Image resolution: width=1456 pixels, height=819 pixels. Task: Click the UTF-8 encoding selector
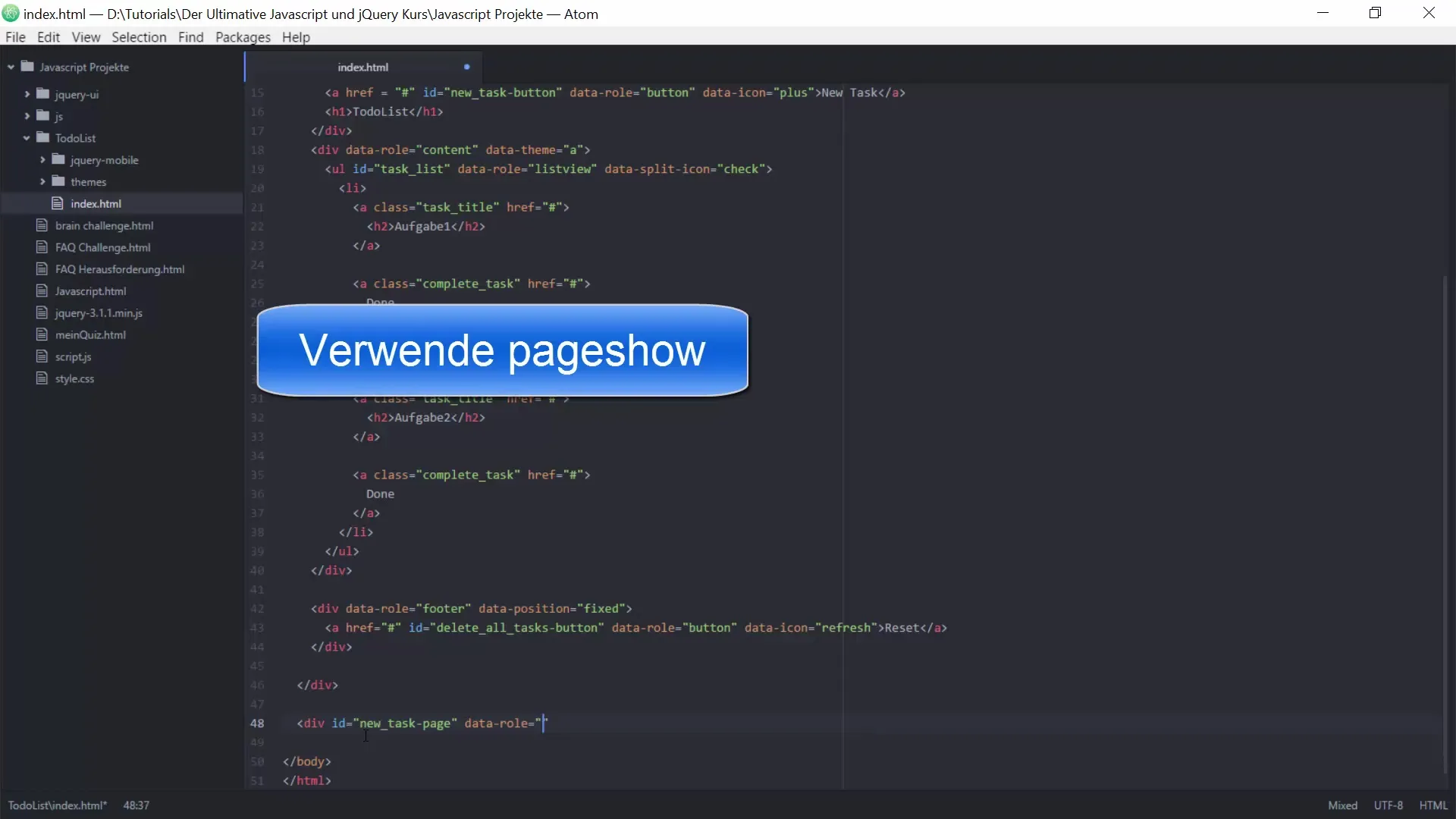[1388, 805]
